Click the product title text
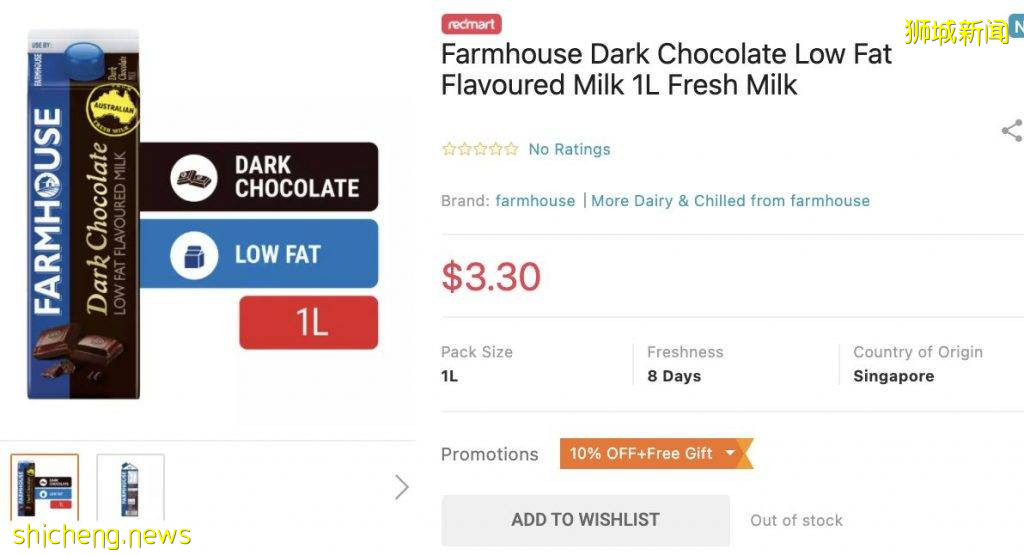 665,69
